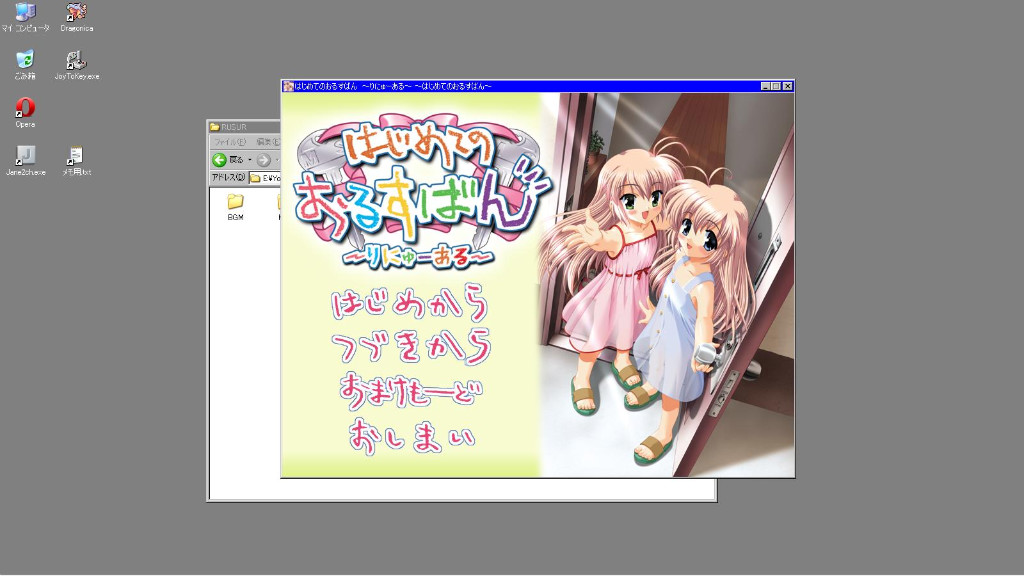This screenshot has height=576, width=1024.
Task: Open おまけもーど extras mode
Action: 410,390
